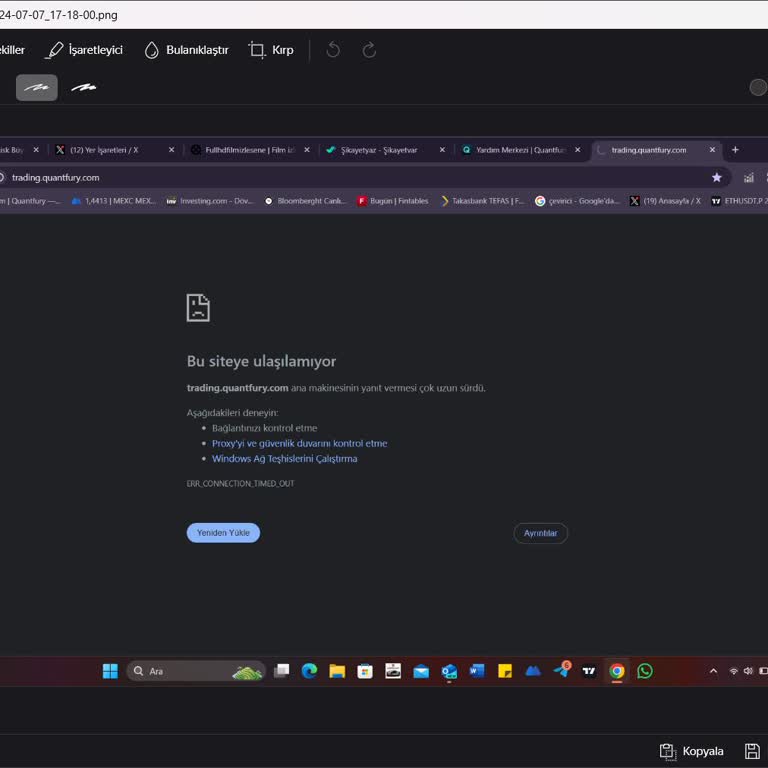Screen dimensions: 768x768
Task: Choose the Bulanıklaştır blur tool
Action: point(186,50)
